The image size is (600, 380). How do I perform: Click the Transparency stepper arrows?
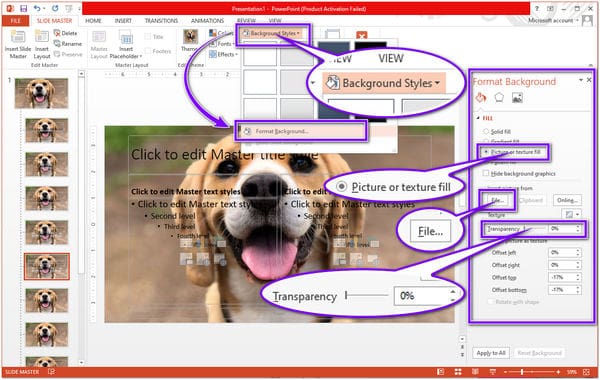pyautogui.click(x=577, y=229)
